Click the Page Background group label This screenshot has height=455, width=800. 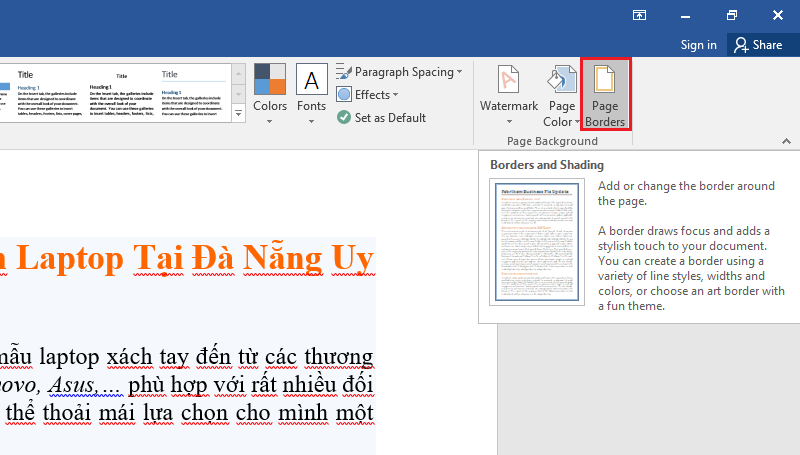click(552, 141)
